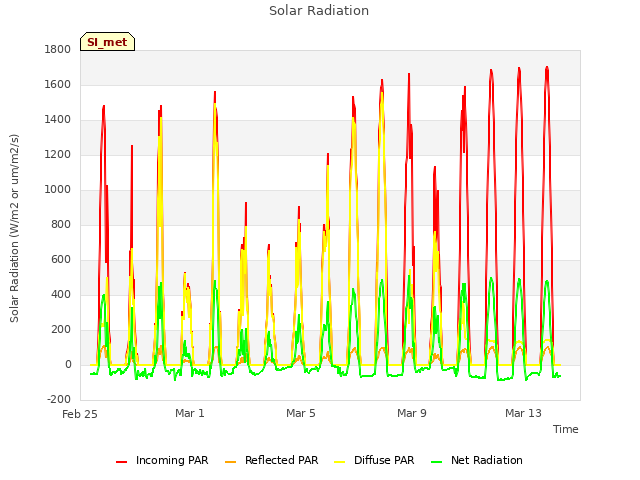The height and width of the screenshot is (480, 640).
Task: Click the 0 y-axis tick label
Action: pyautogui.click(x=68, y=364)
